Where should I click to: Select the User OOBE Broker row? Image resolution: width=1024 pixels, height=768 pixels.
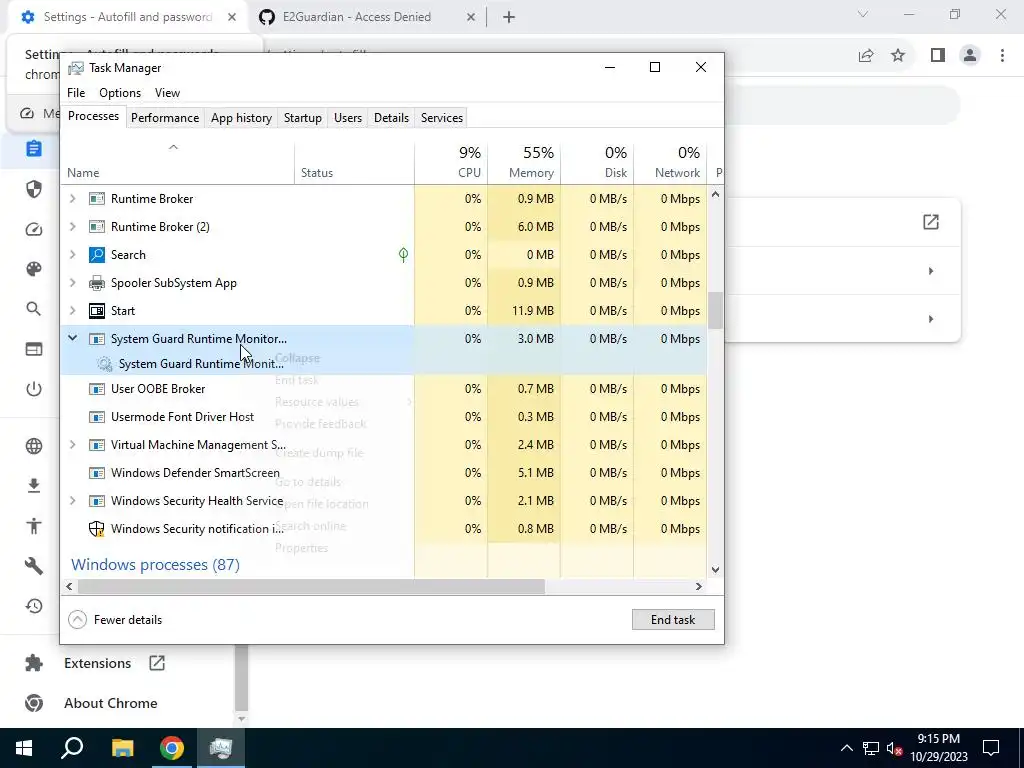coord(383,389)
